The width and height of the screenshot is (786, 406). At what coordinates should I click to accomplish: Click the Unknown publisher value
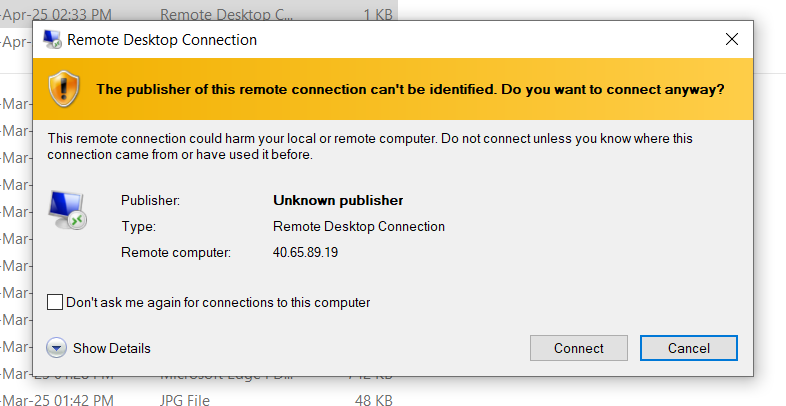coord(338,200)
